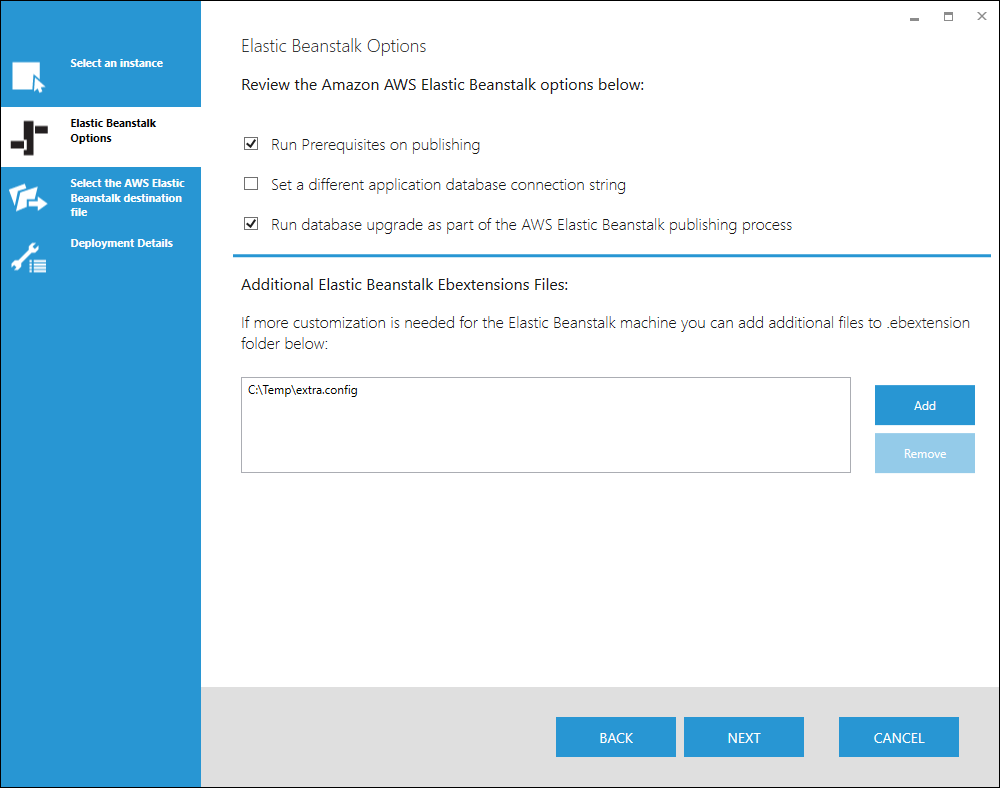Enable Set a different application database connection string
The height and width of the screenshot is (788, 1000).
pos(251,184)
